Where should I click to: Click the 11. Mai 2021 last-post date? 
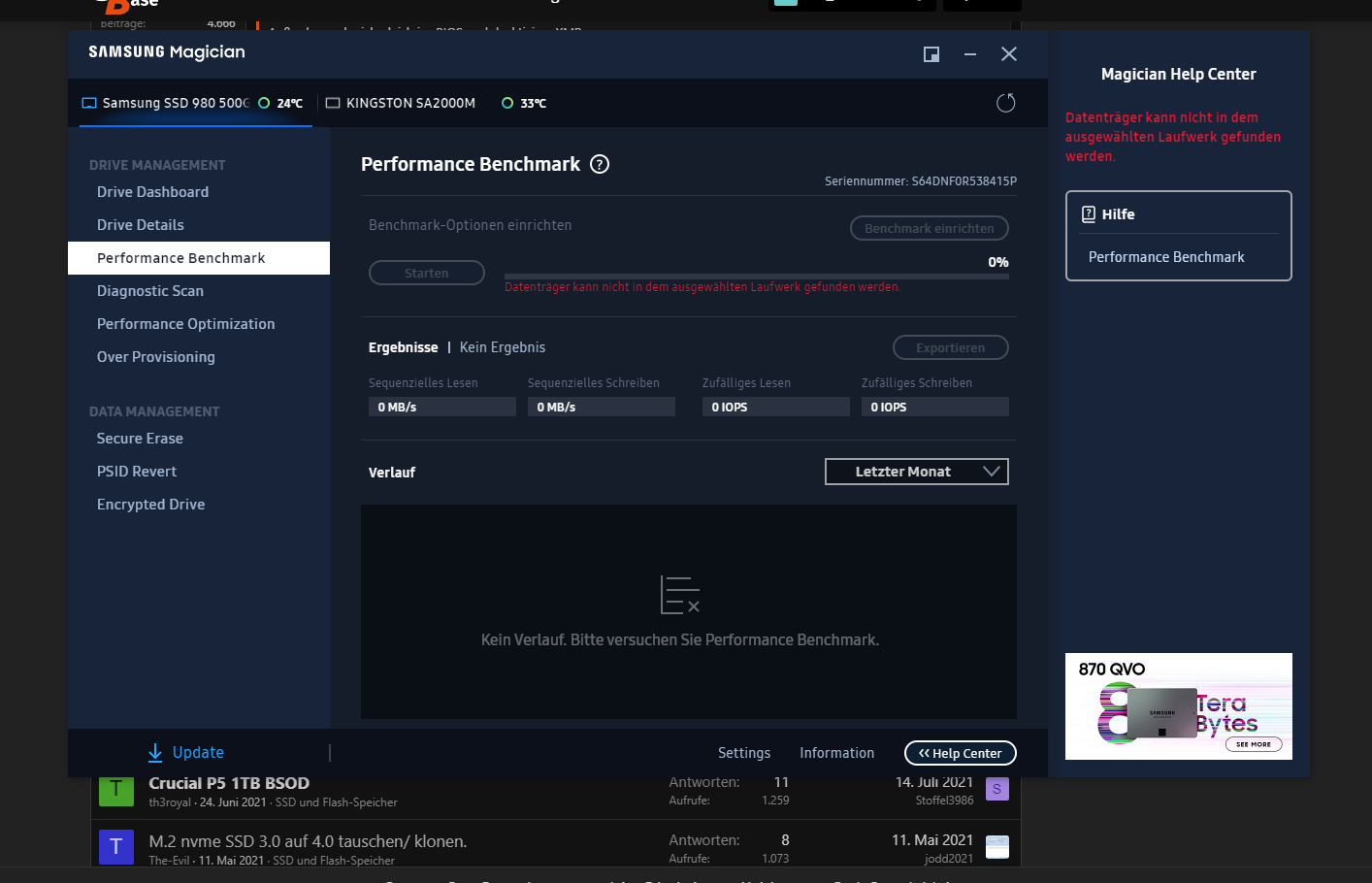tap(932, 840)
